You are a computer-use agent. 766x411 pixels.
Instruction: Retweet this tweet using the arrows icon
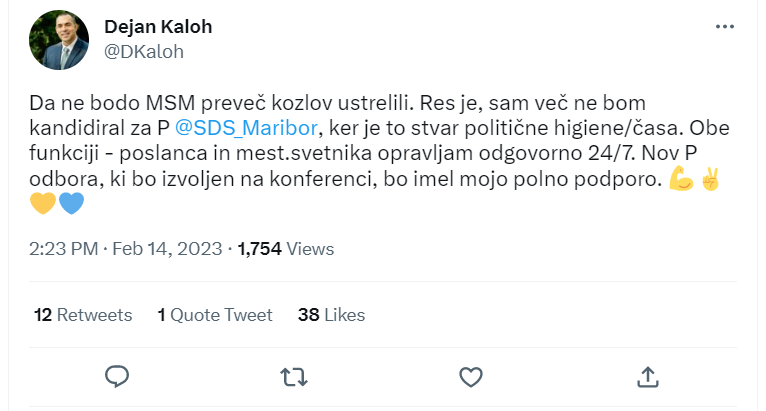click(293, 376)
